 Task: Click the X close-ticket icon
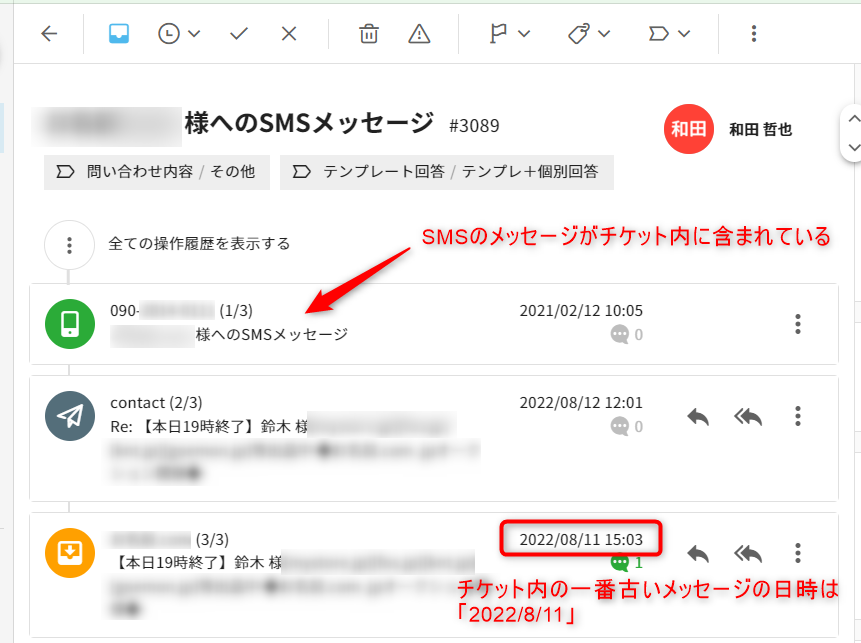[x=289, y=33]
